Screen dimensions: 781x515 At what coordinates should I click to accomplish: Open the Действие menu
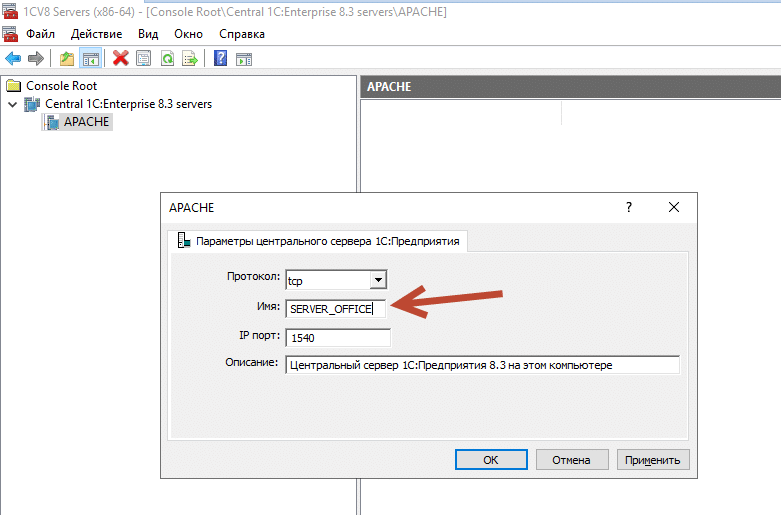click(x=97, y=34)
